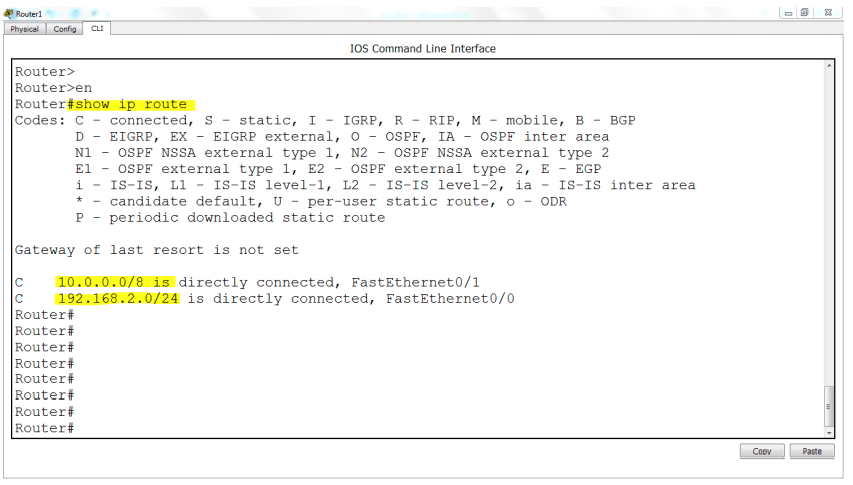Click the 'D - EIGRP, EX - EIGRP external' line
Screen dimensions: 853x485
(342, 137)
